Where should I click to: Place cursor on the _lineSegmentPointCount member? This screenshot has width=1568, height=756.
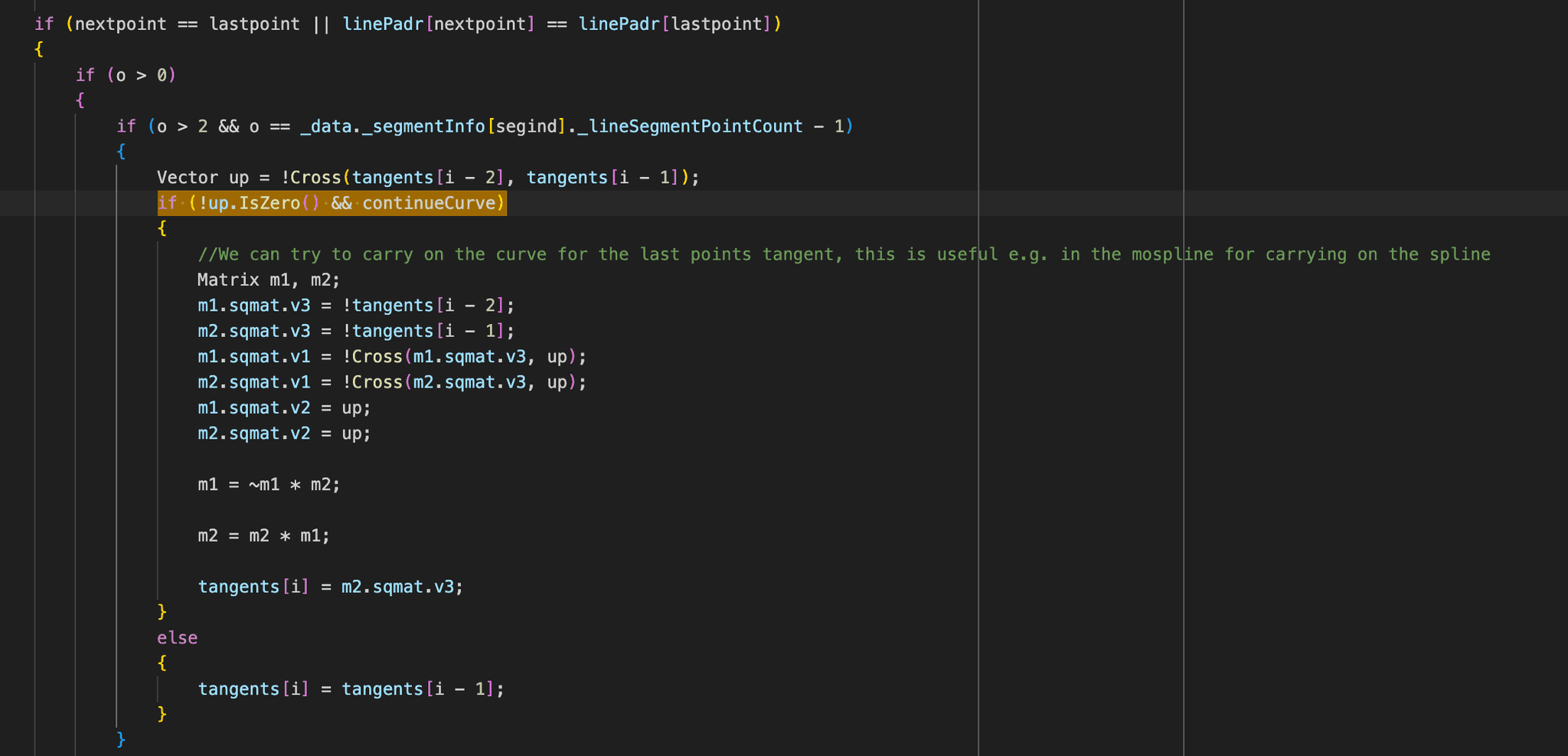[690, 126]
